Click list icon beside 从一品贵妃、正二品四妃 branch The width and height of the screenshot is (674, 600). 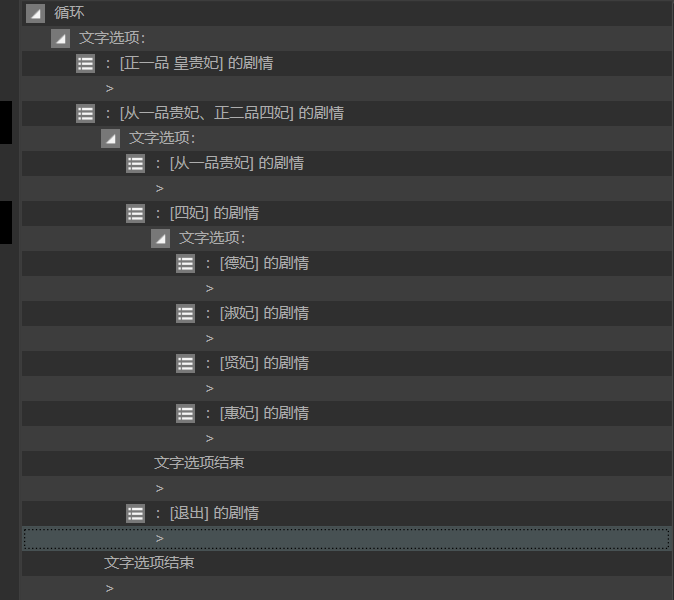[85, 113]
